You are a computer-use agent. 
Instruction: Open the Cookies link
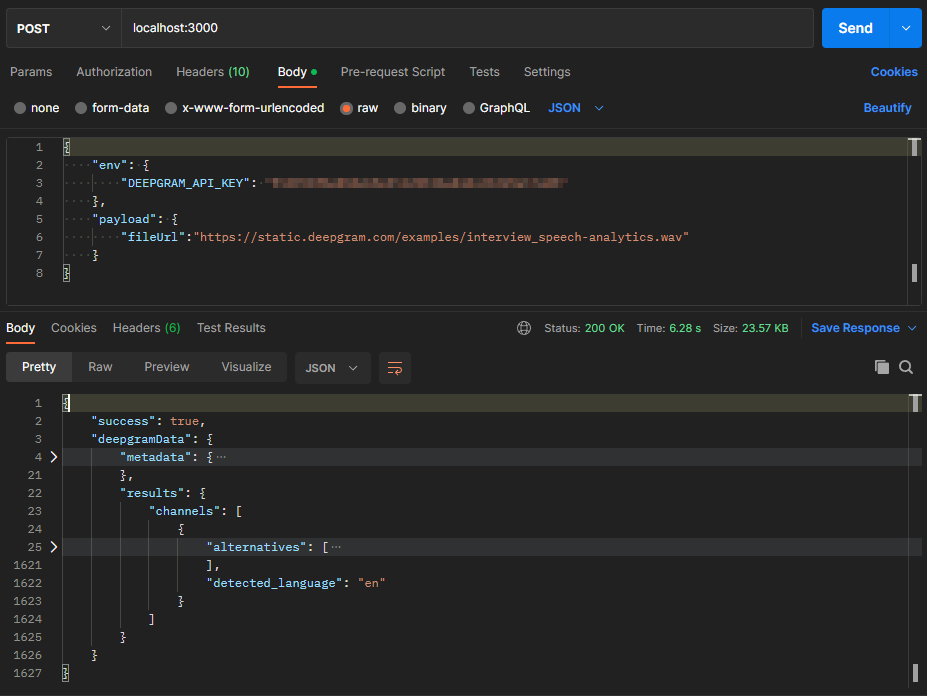click(894, 72)
